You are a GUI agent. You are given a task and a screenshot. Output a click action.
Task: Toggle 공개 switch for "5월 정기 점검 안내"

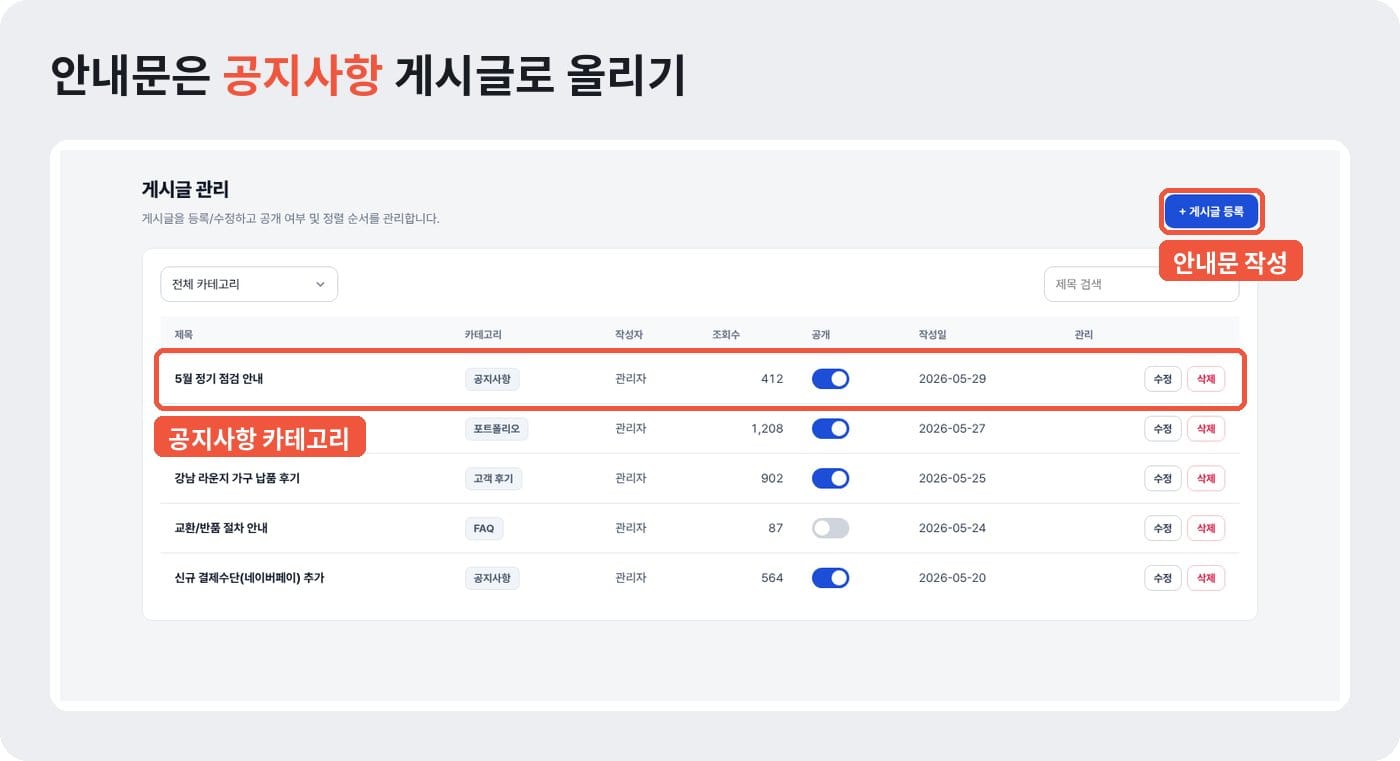coord(830,379)
